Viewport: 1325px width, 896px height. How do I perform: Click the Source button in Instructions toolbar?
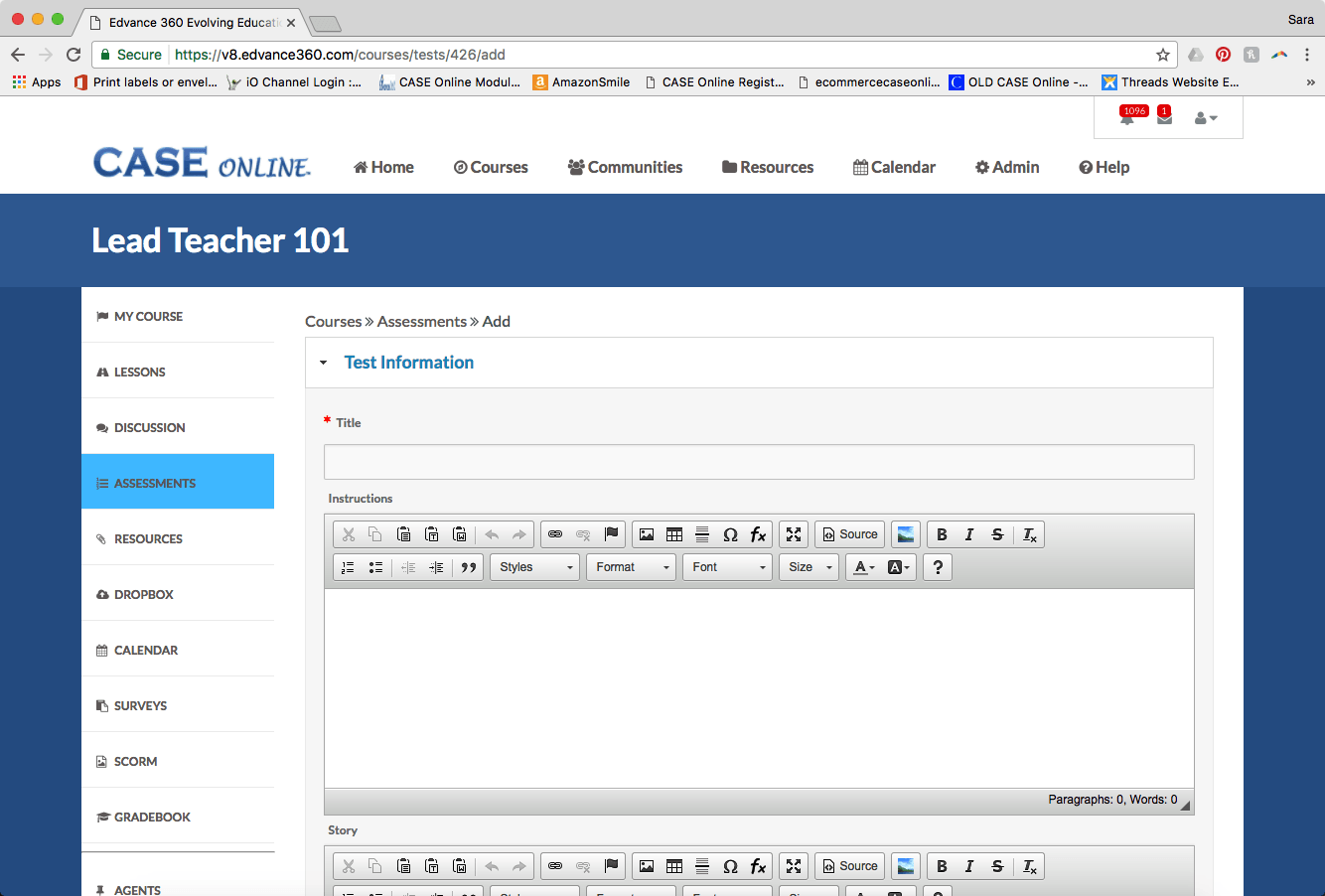click(850, 534)
